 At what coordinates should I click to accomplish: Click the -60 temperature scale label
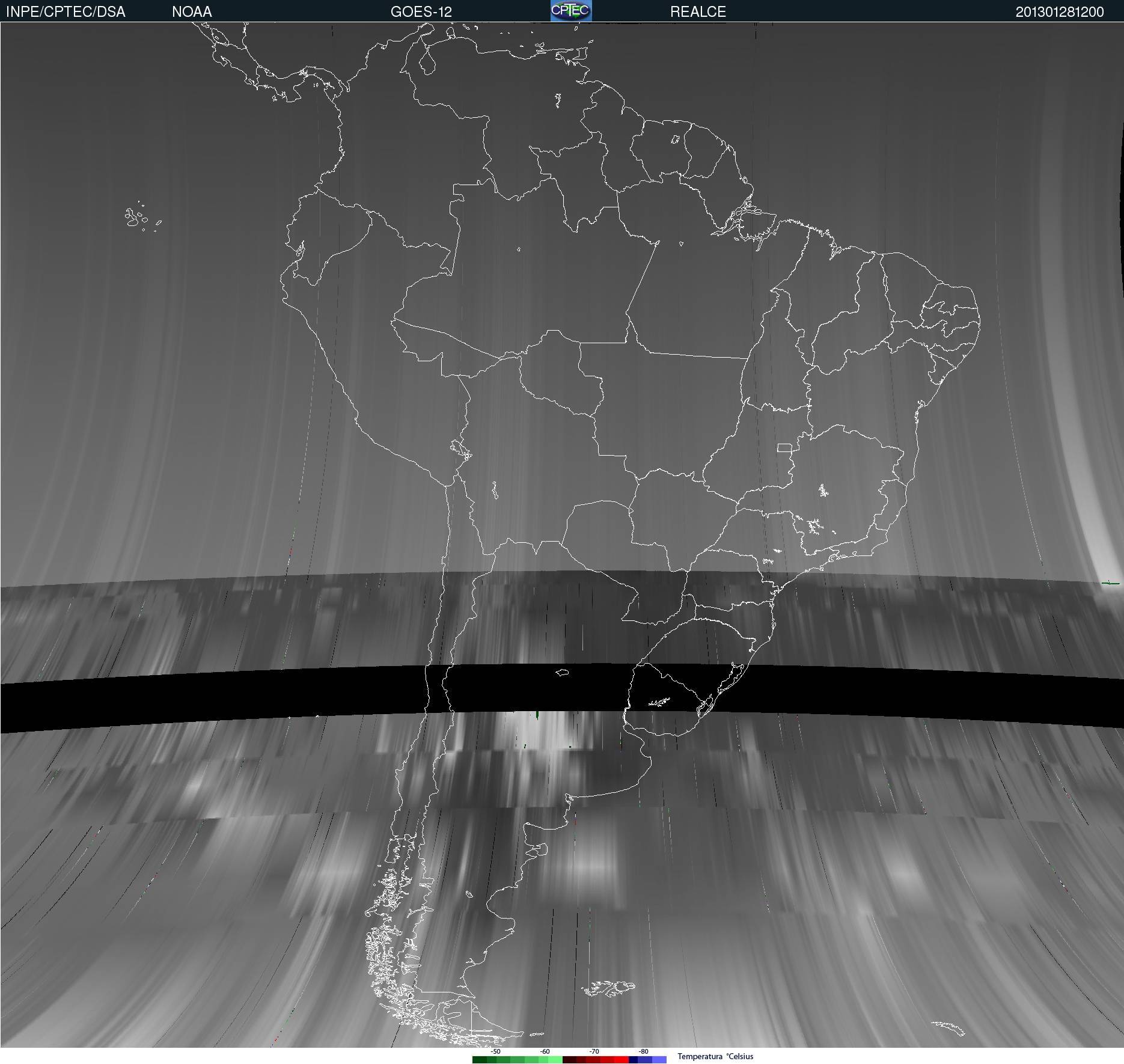pos(545,1051)
